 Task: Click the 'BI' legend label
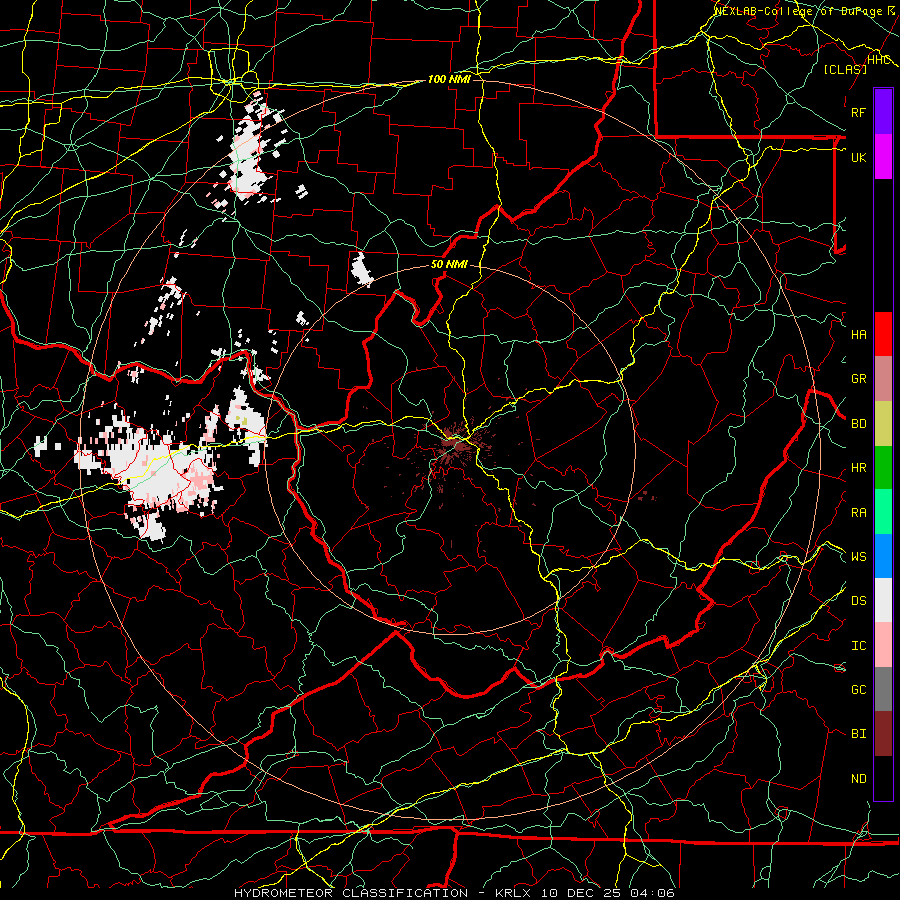pyautogui.click(x=858, y=734)
